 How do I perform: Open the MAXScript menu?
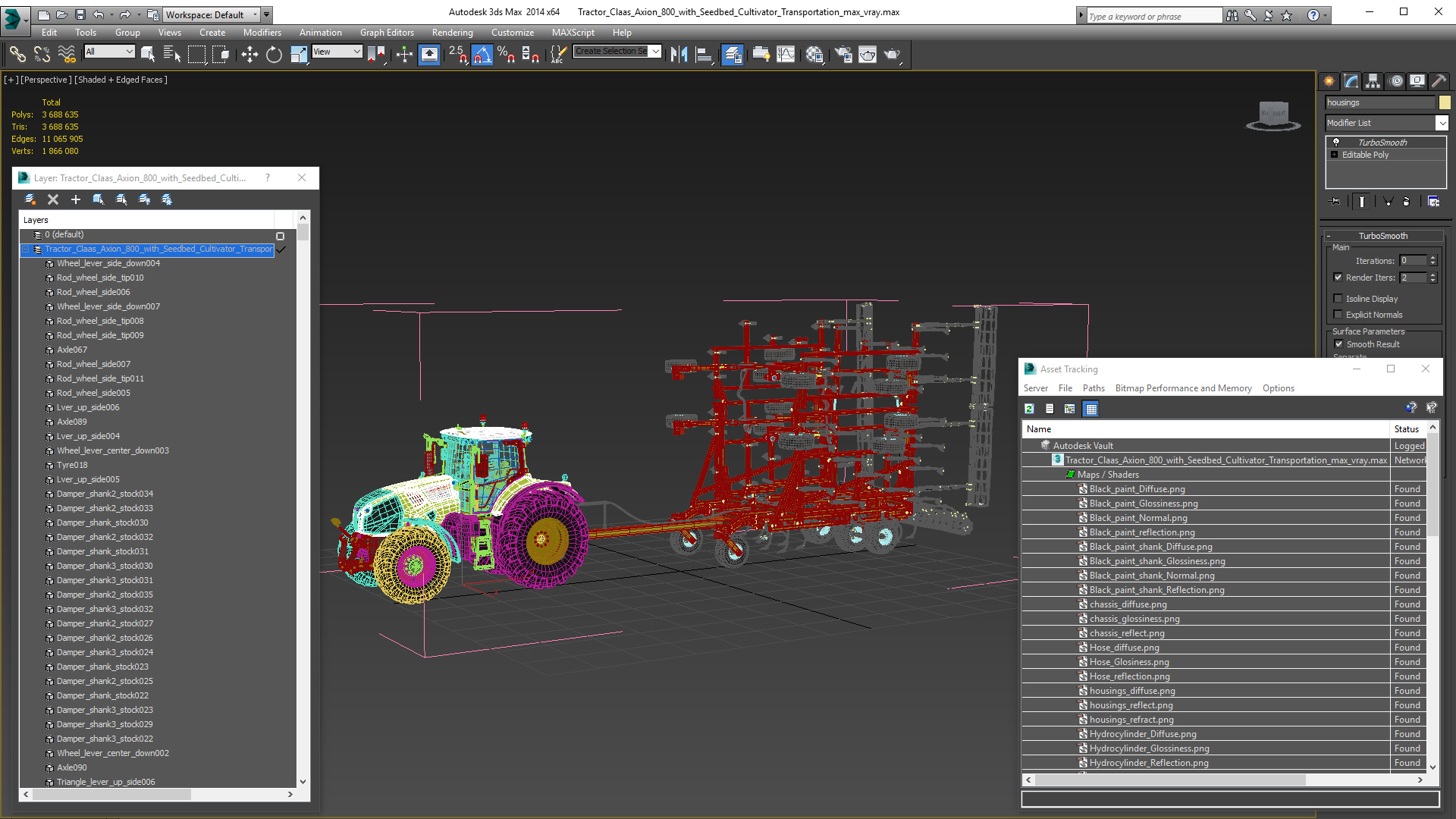(x=573, y=33)
